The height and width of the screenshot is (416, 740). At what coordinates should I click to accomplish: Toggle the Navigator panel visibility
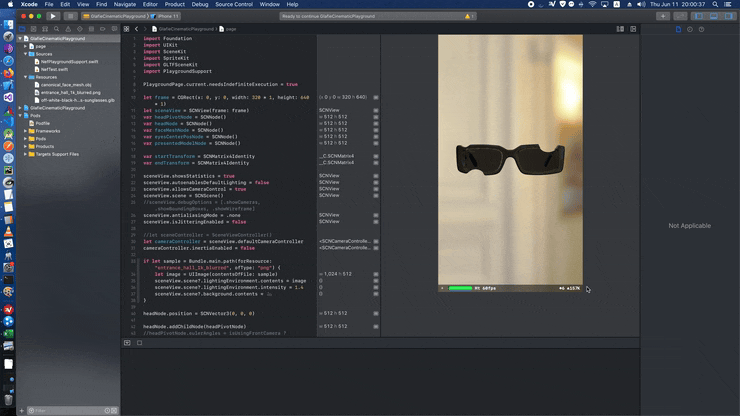point(697,16)
